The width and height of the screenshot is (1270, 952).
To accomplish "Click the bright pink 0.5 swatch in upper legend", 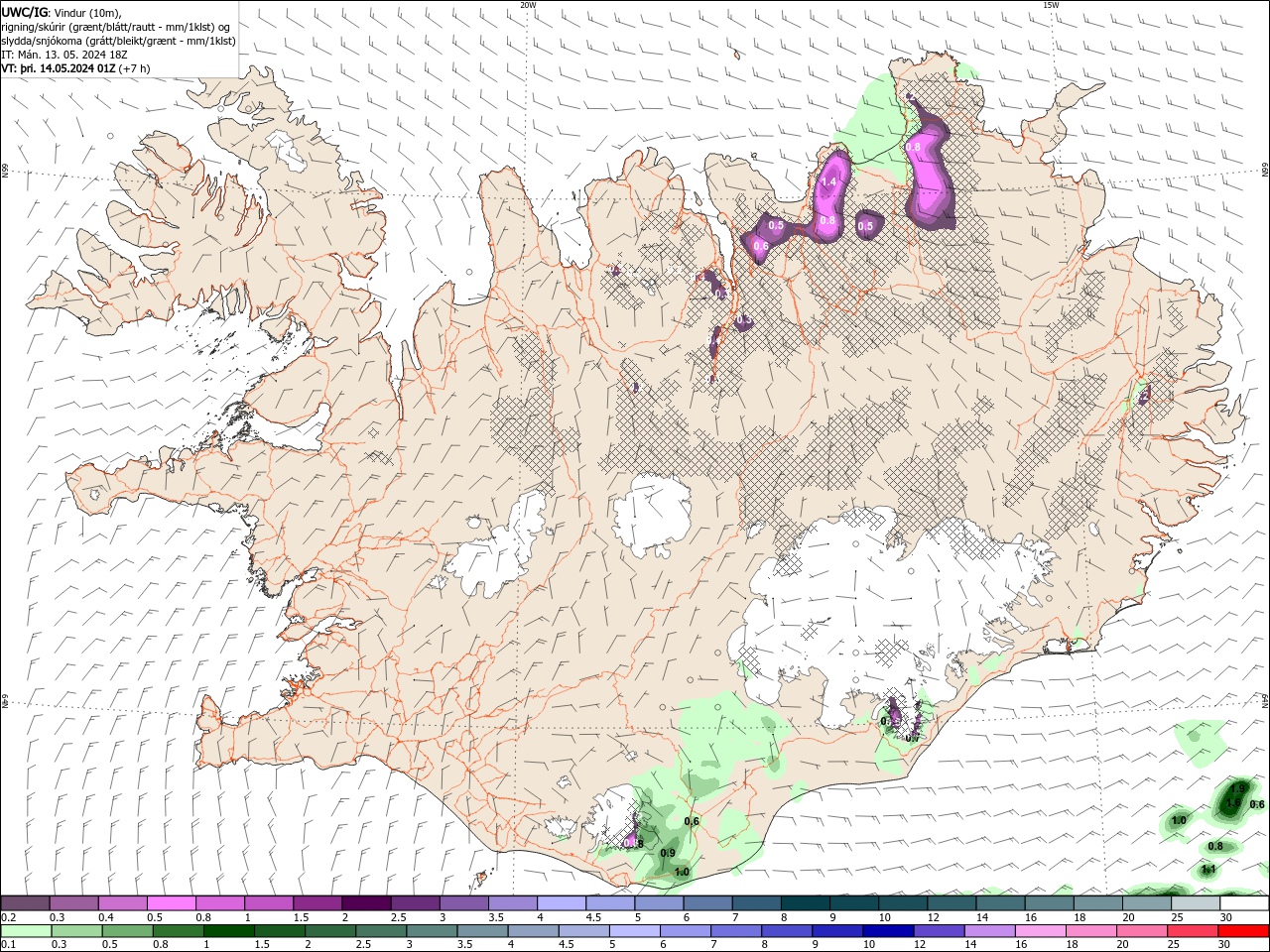I will click(x=171, y=902).
